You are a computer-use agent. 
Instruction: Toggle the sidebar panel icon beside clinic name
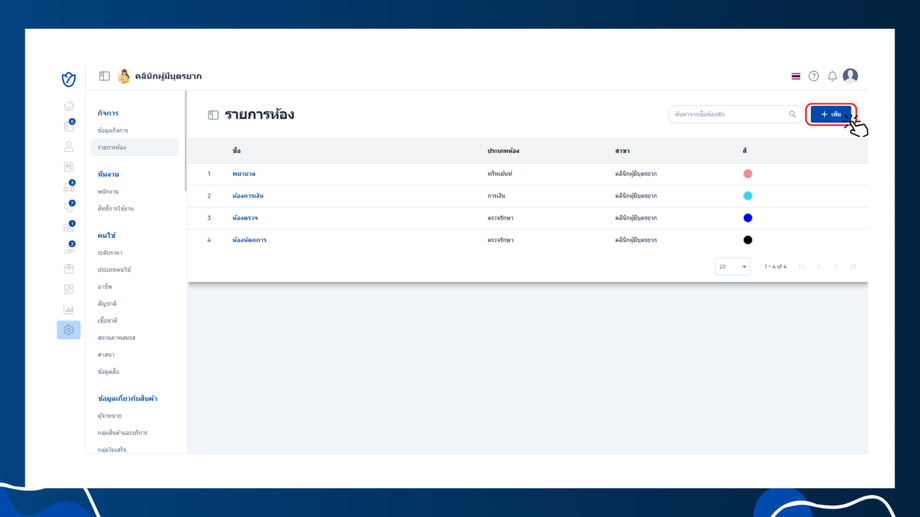[x=104, y=76]
